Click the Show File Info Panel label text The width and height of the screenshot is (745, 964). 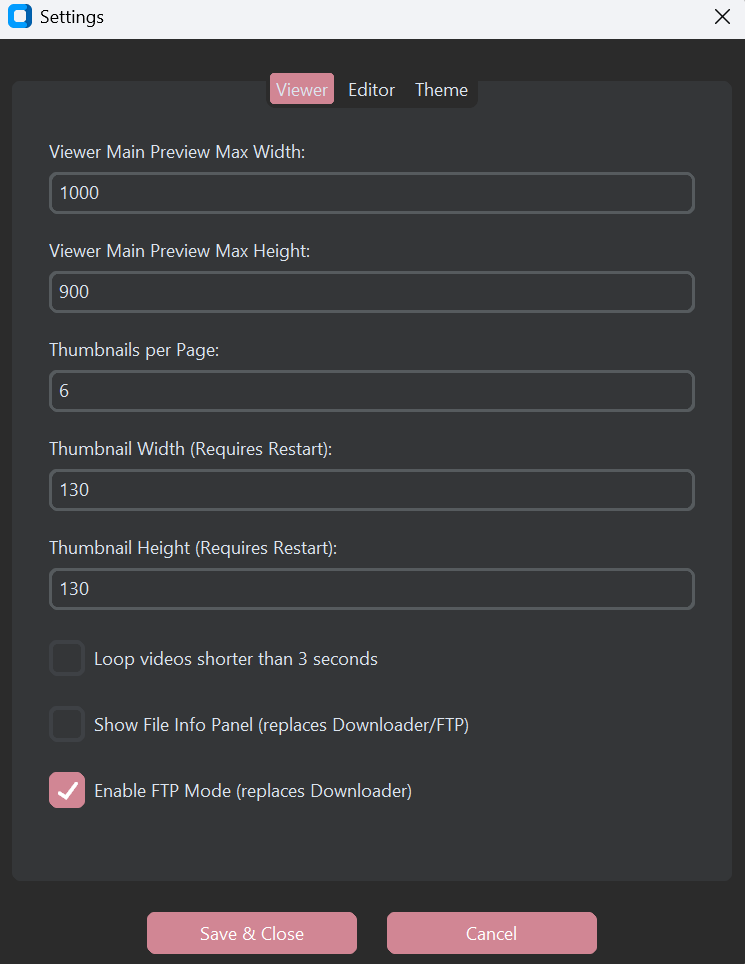[282, 725]
